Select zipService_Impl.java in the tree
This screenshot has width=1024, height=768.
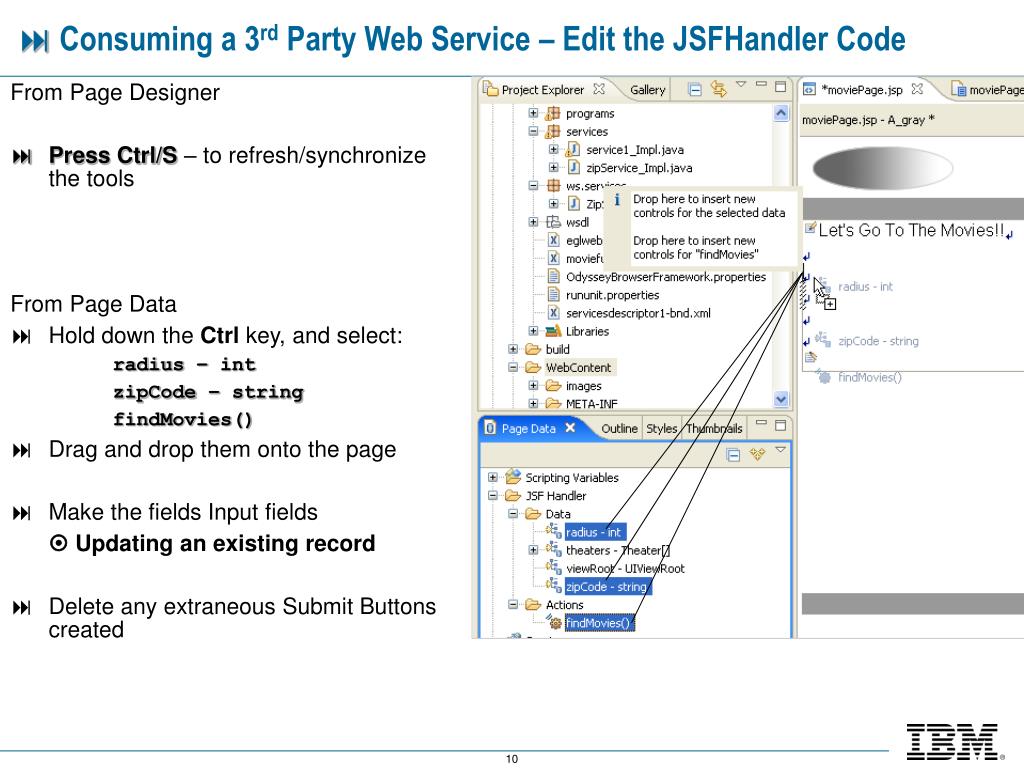639,168
